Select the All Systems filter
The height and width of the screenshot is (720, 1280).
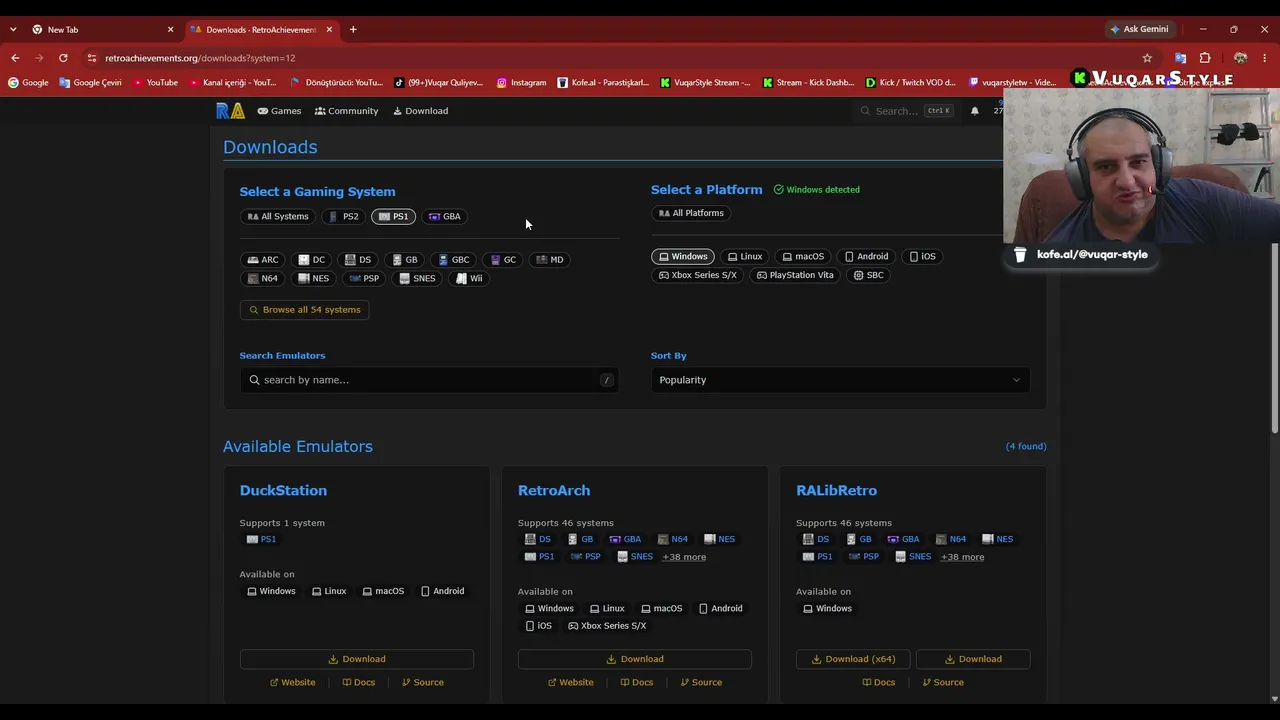[x=278, y=216]
